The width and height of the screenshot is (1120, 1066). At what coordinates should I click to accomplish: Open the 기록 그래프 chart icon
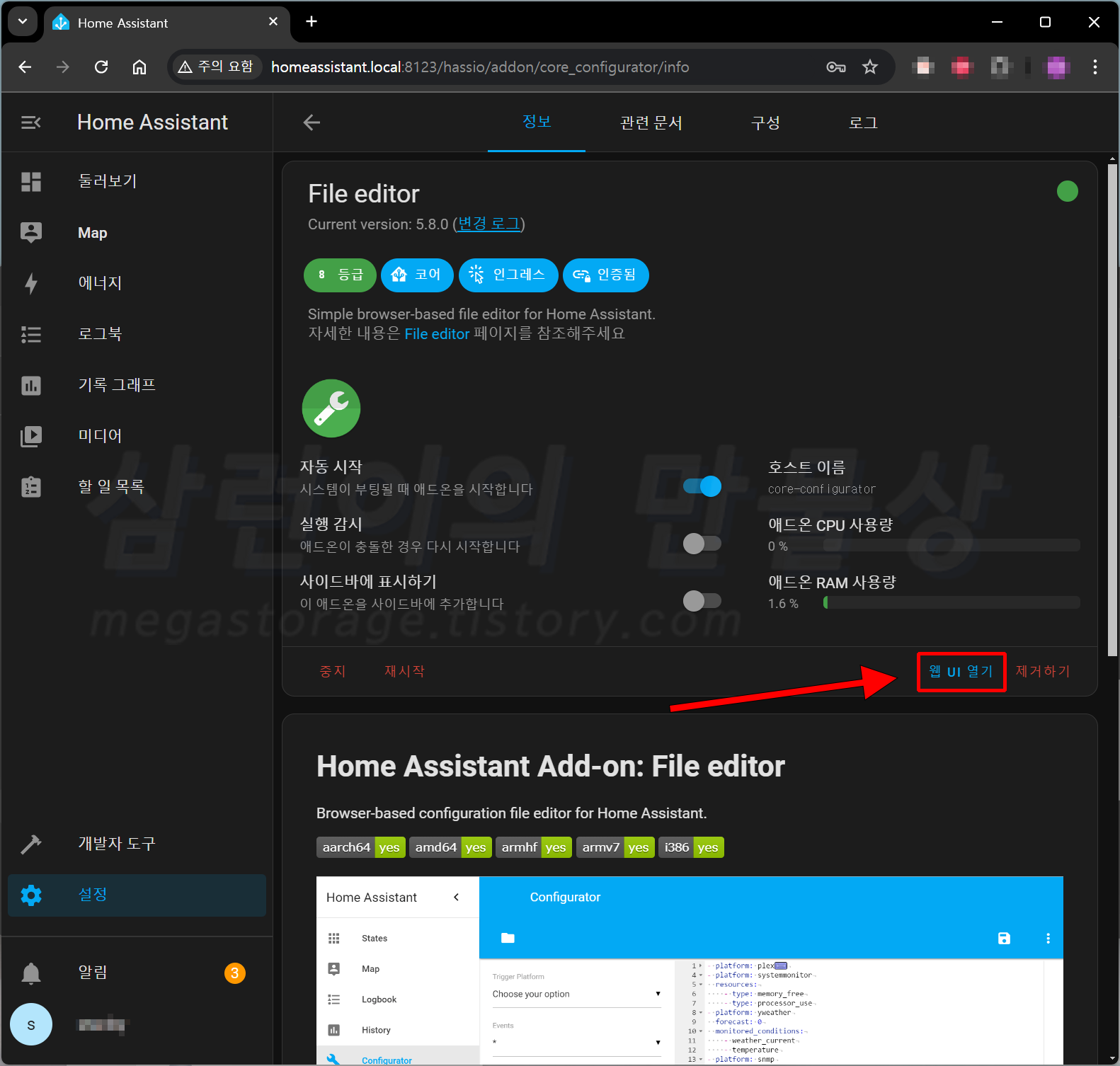click(x=31, y=386)
